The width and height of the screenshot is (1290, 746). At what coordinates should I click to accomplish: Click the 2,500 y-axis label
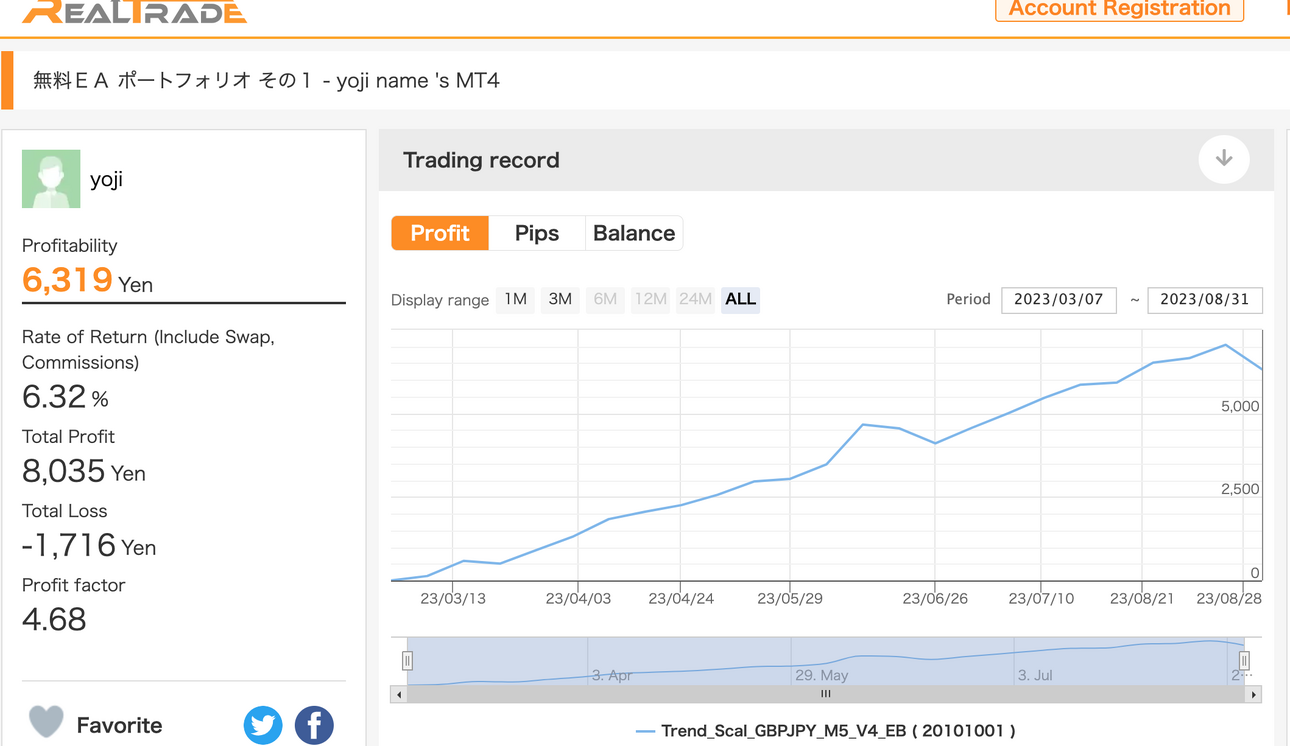(1240, 489)
